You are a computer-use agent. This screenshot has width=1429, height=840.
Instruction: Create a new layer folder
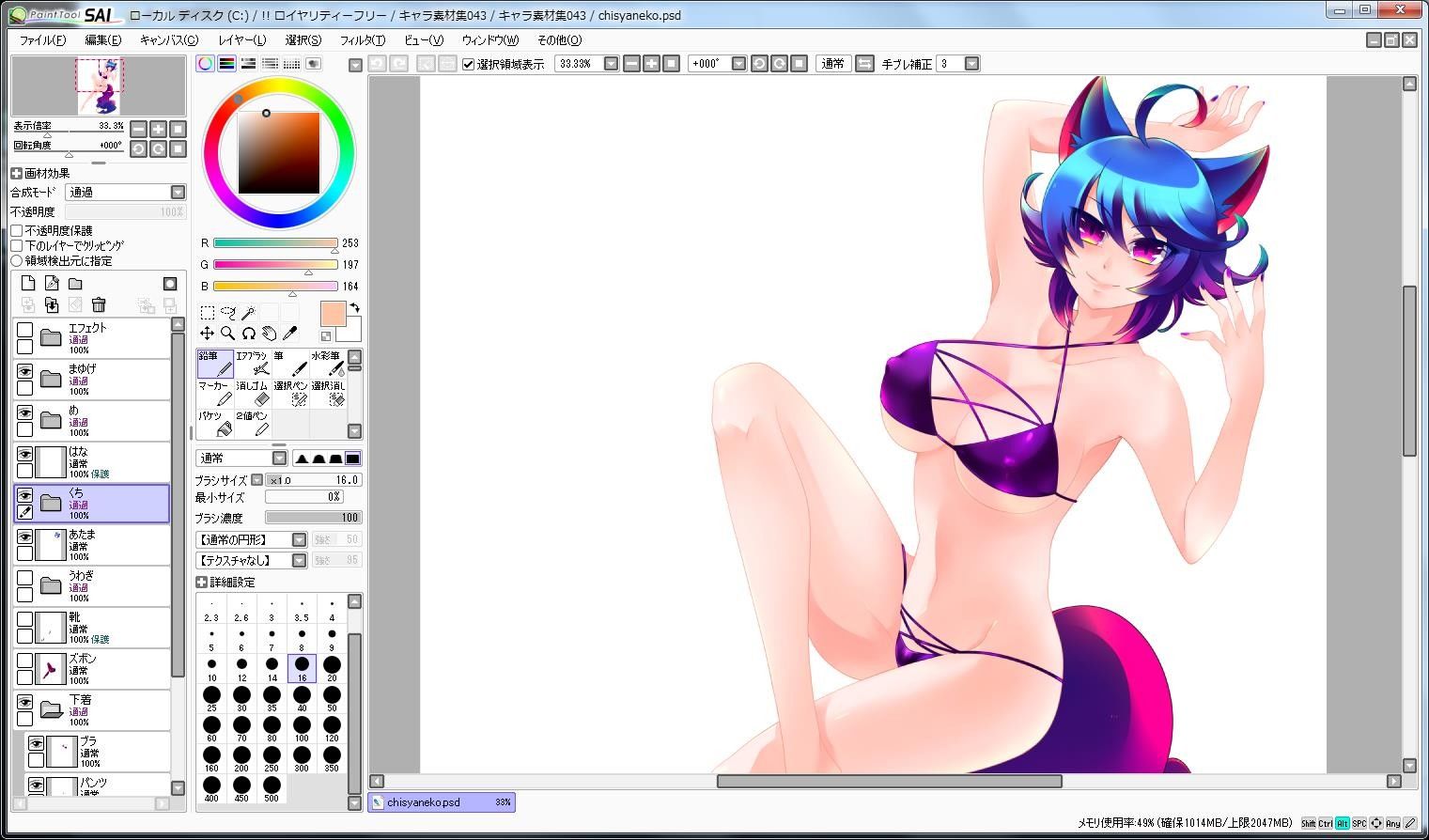[75, 284]
